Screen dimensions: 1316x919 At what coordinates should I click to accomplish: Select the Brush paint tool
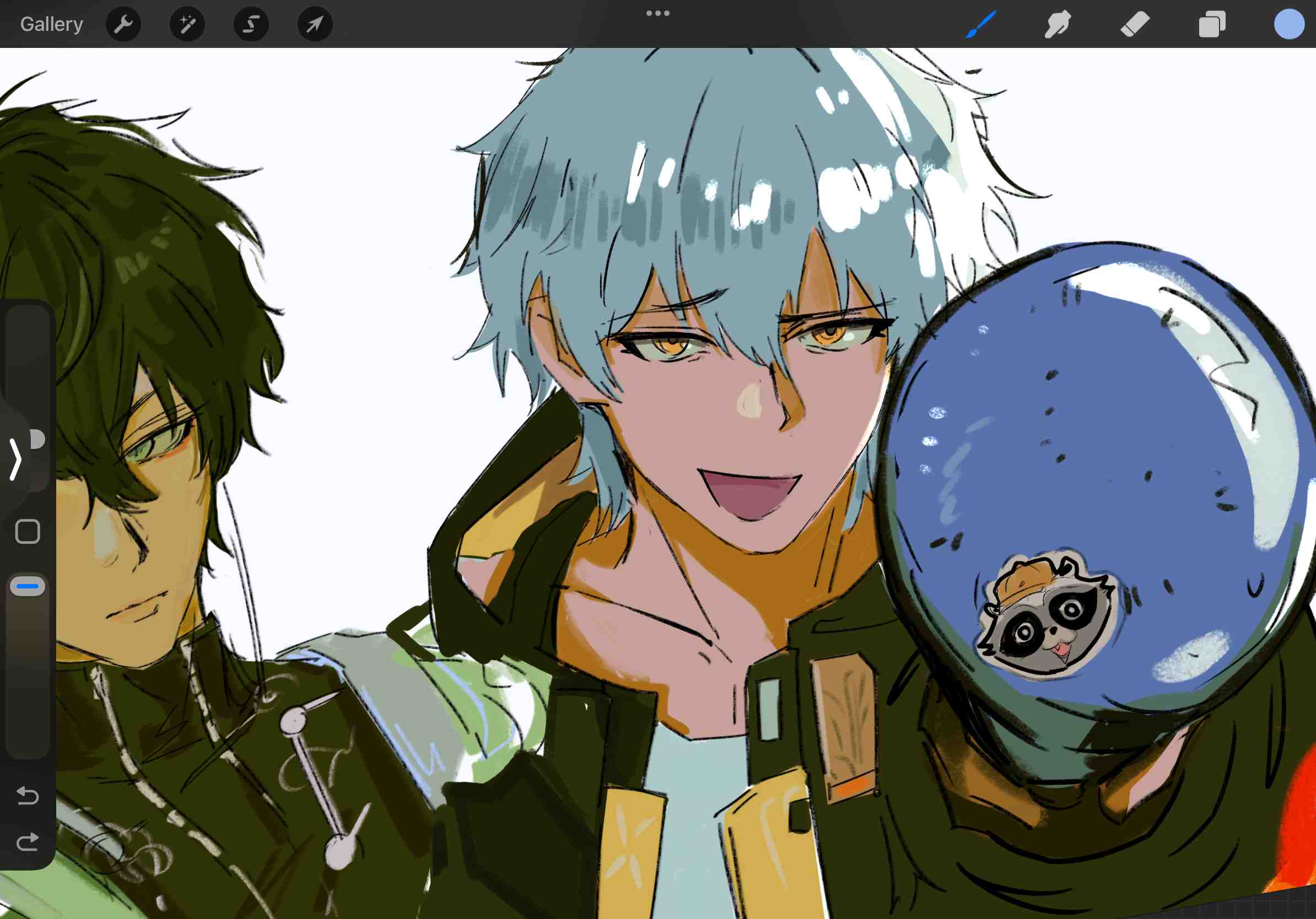coord(981,24)
